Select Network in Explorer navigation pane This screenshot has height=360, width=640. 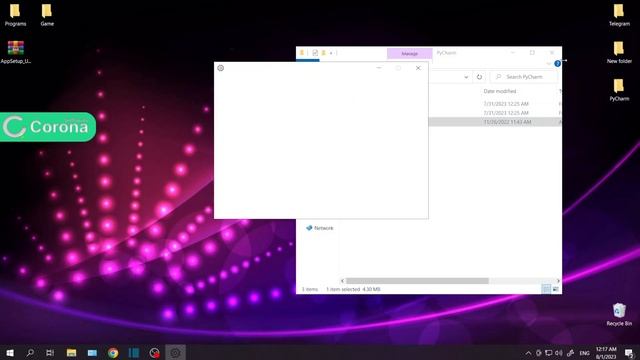point(320,228)
